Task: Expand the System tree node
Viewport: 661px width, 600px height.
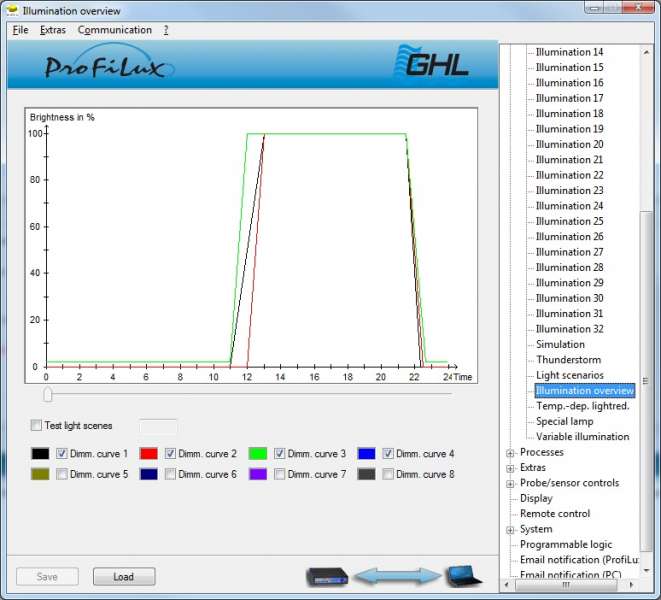Action: (511, 529)
